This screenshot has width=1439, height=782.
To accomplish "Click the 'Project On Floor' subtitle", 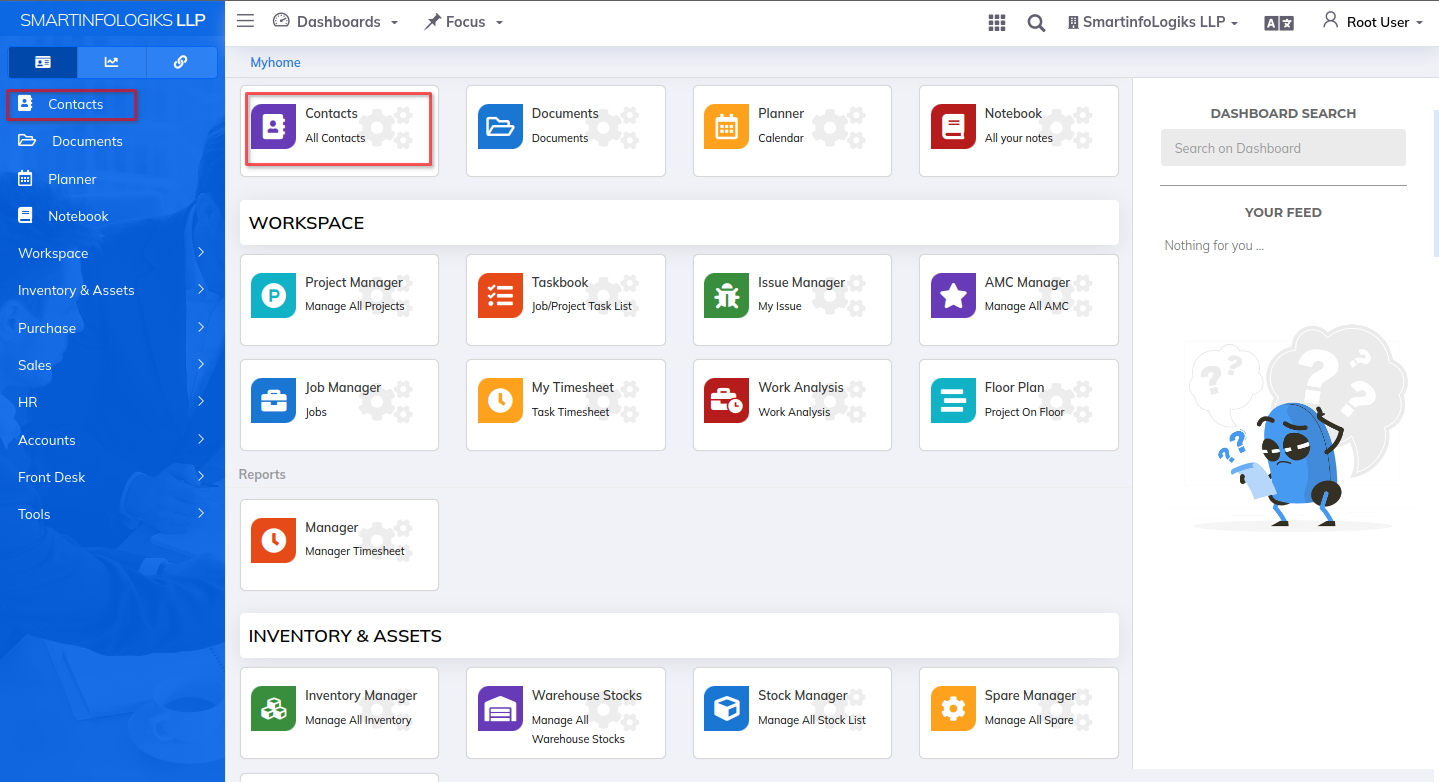I will tap(1024, 412).
